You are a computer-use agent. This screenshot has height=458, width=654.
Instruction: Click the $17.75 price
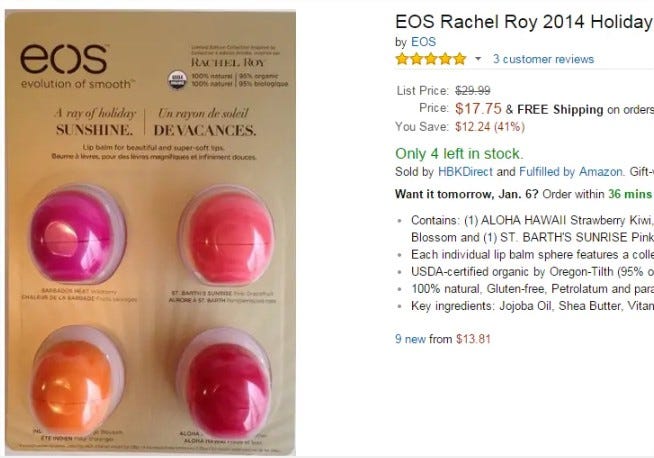click(x=478, y=109)
